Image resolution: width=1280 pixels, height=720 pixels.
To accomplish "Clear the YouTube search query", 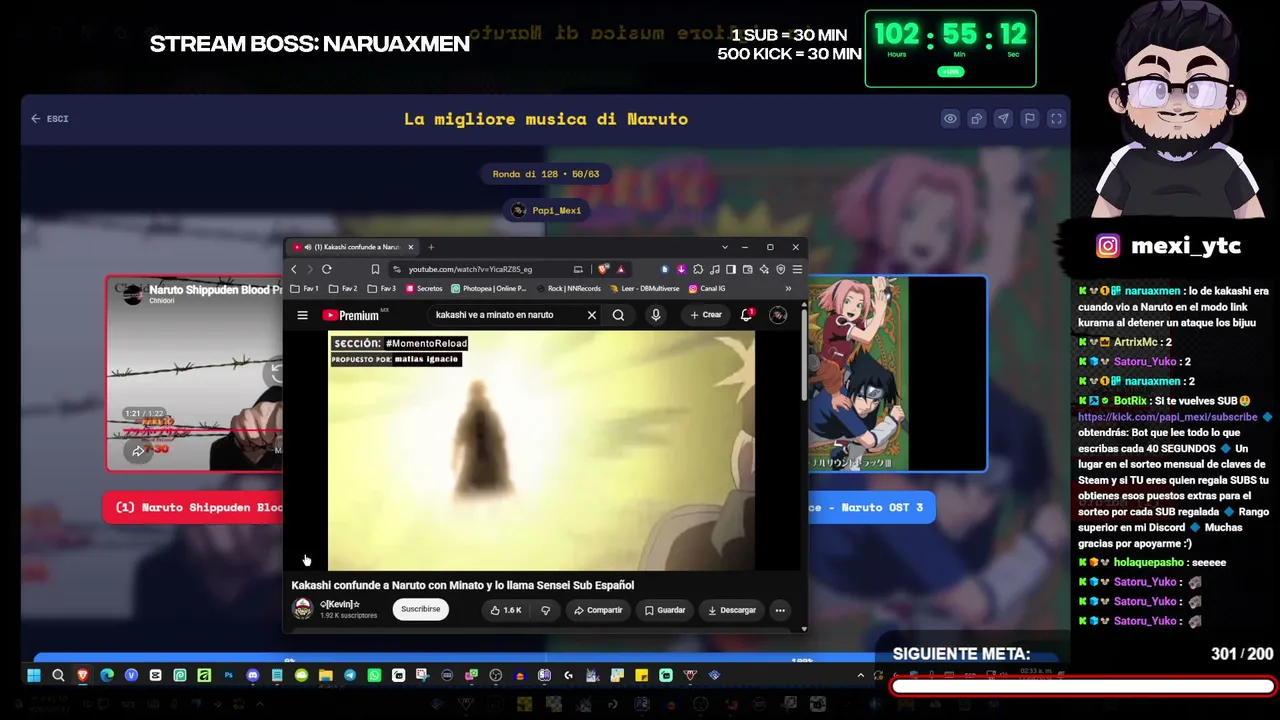I will pos(592,315).
